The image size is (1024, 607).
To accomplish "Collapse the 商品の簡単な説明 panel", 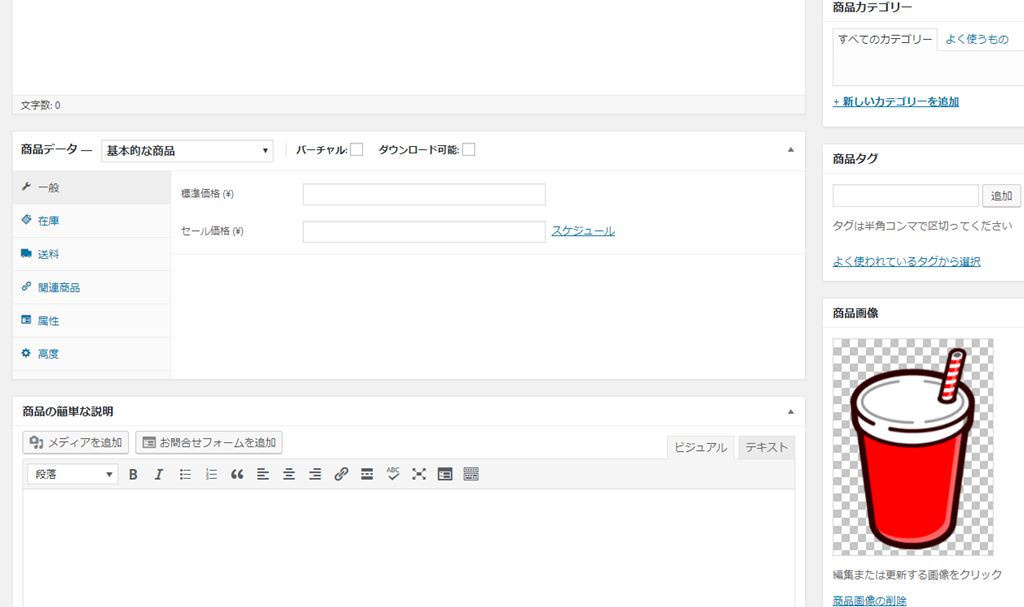I will coord(790,411).
